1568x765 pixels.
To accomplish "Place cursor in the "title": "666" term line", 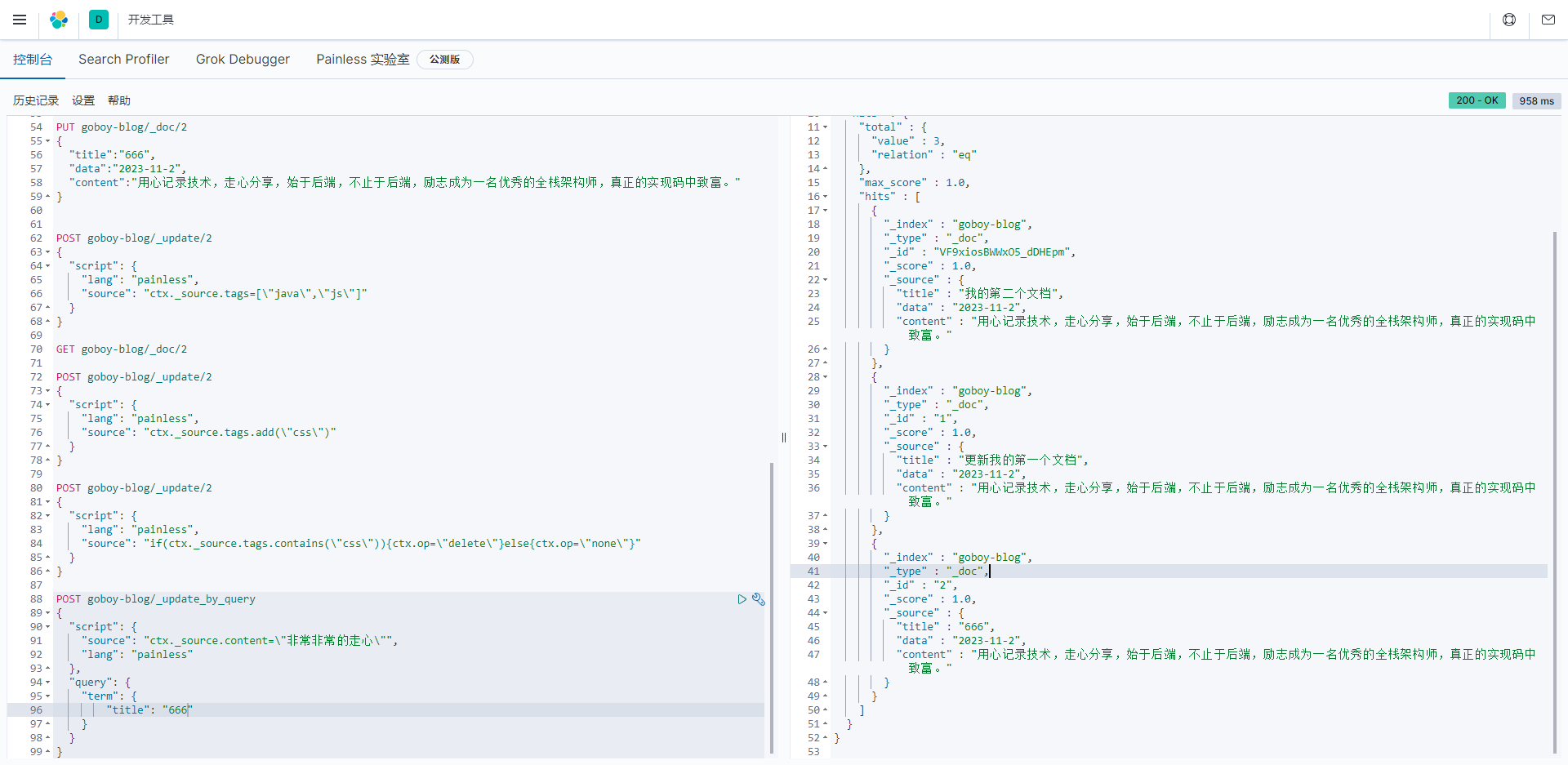I will coord(149,710).
